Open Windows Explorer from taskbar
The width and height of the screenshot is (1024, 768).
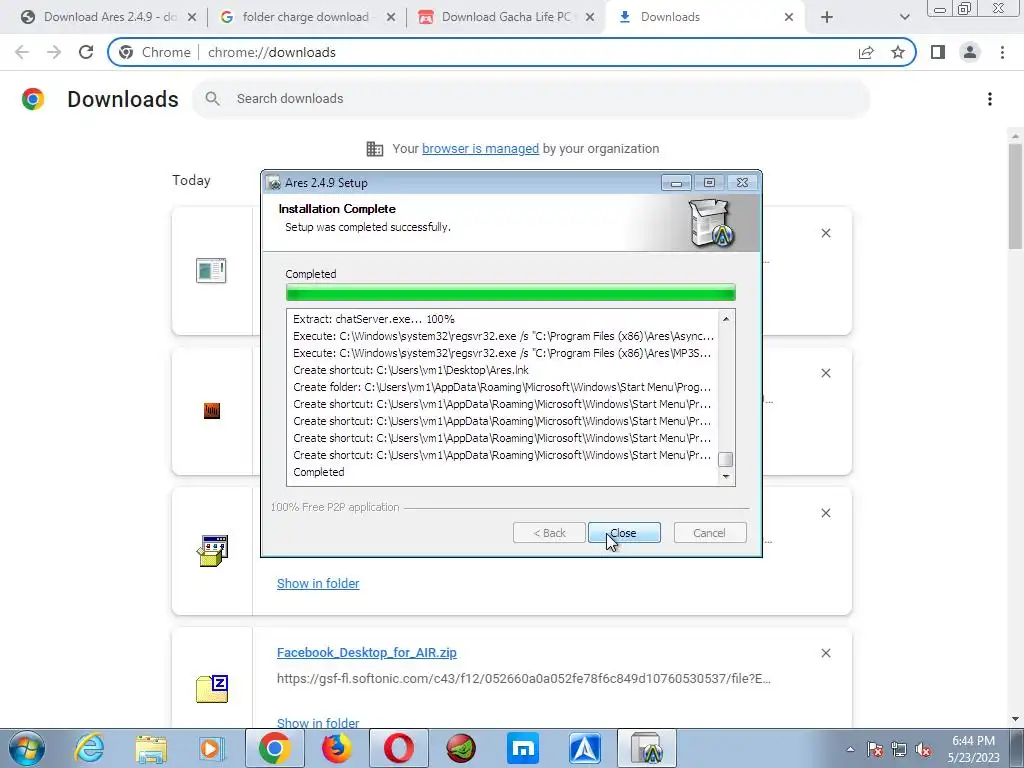pos(151,748)
